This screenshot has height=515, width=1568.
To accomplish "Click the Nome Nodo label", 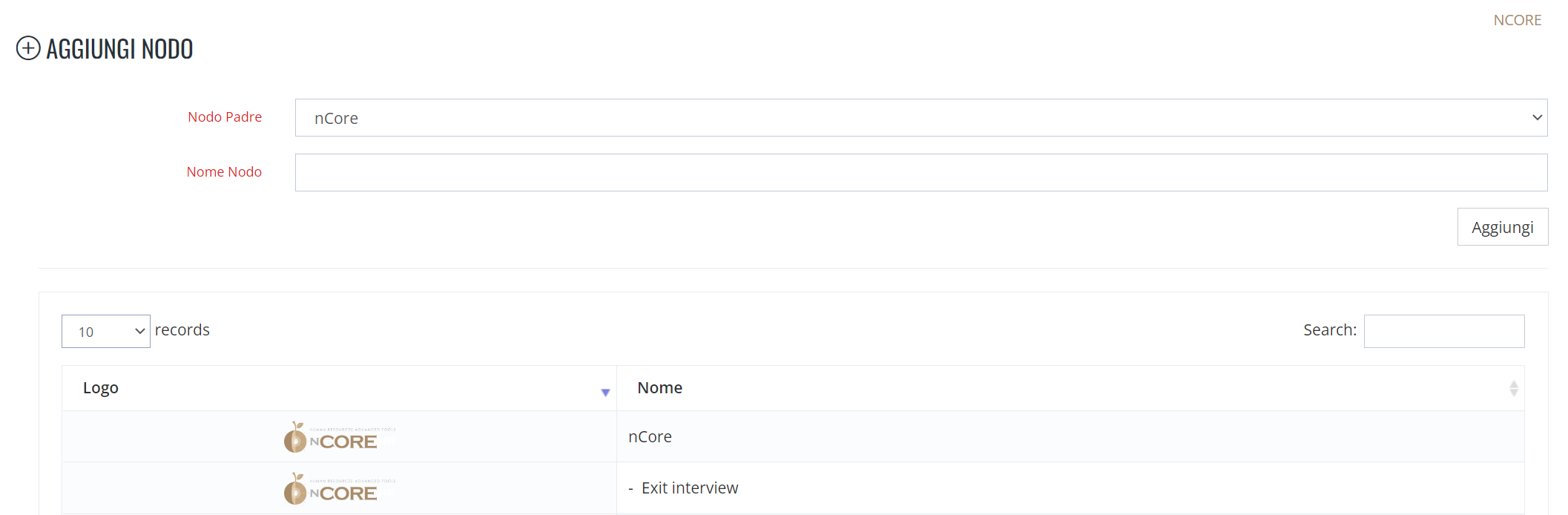I will click(x=224, y=171).
